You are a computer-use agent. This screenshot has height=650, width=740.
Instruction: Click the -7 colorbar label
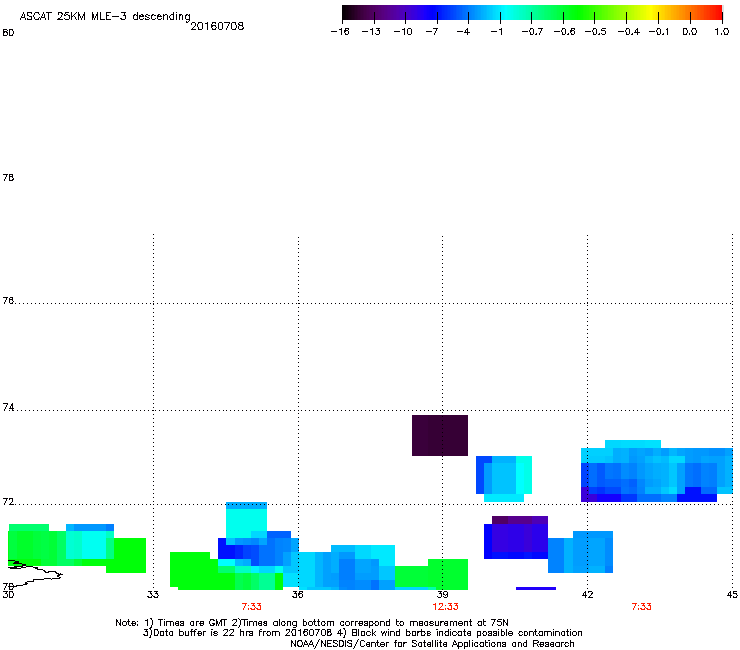(431, 32)
